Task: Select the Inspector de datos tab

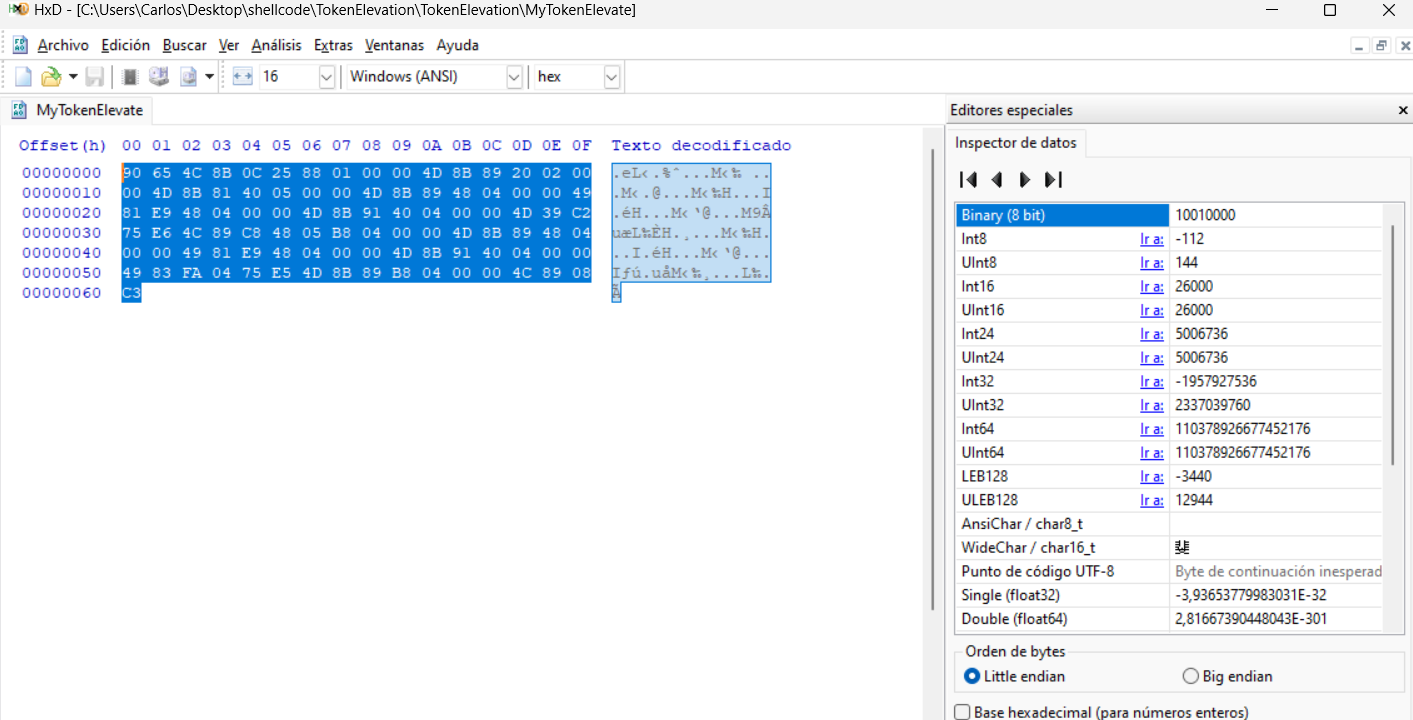Action: click(x=1016, y=143)
